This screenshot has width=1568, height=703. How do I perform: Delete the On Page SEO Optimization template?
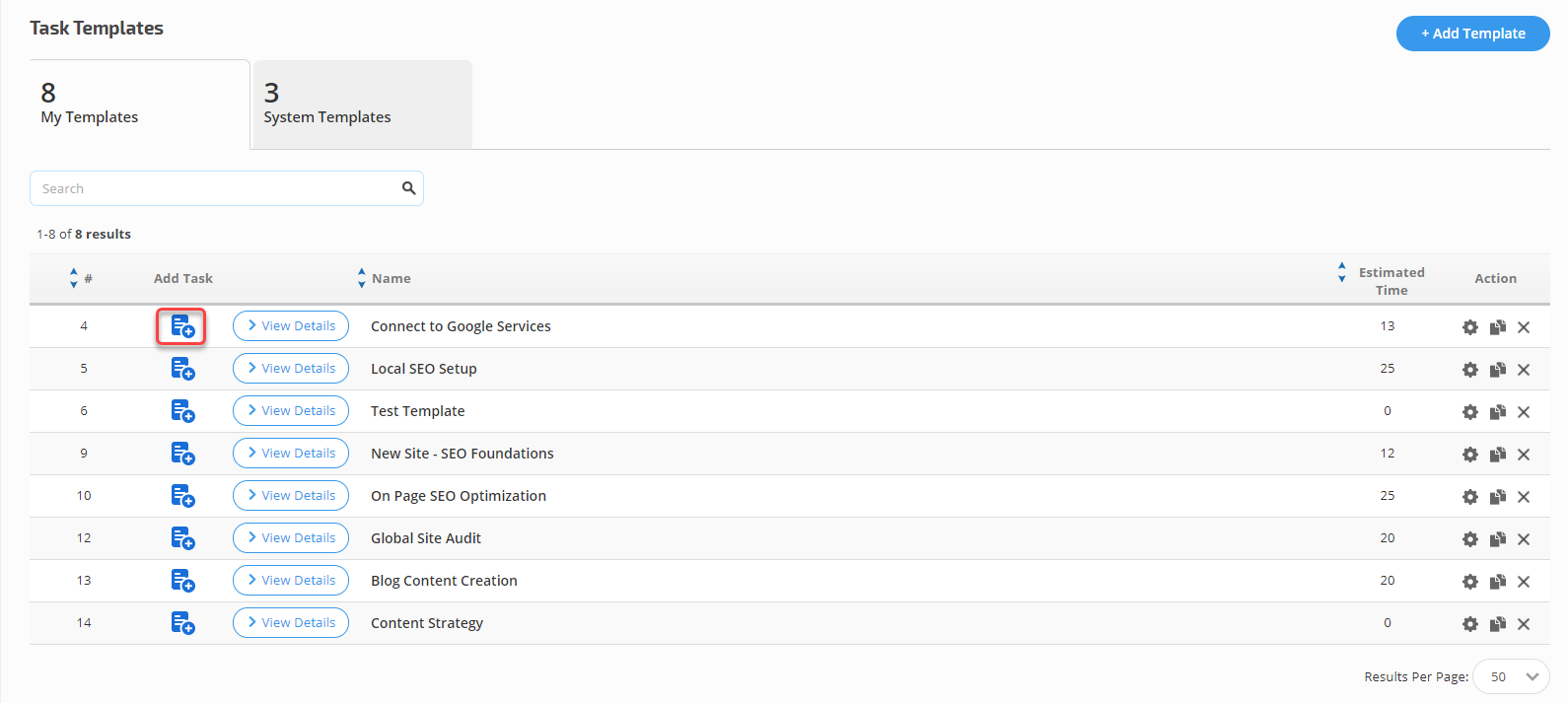[1524, 497]
